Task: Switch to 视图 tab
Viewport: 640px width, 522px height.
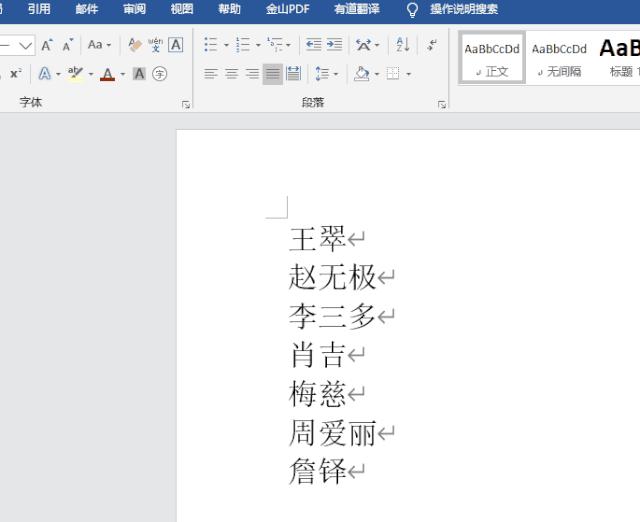Action: click(182, 9)
